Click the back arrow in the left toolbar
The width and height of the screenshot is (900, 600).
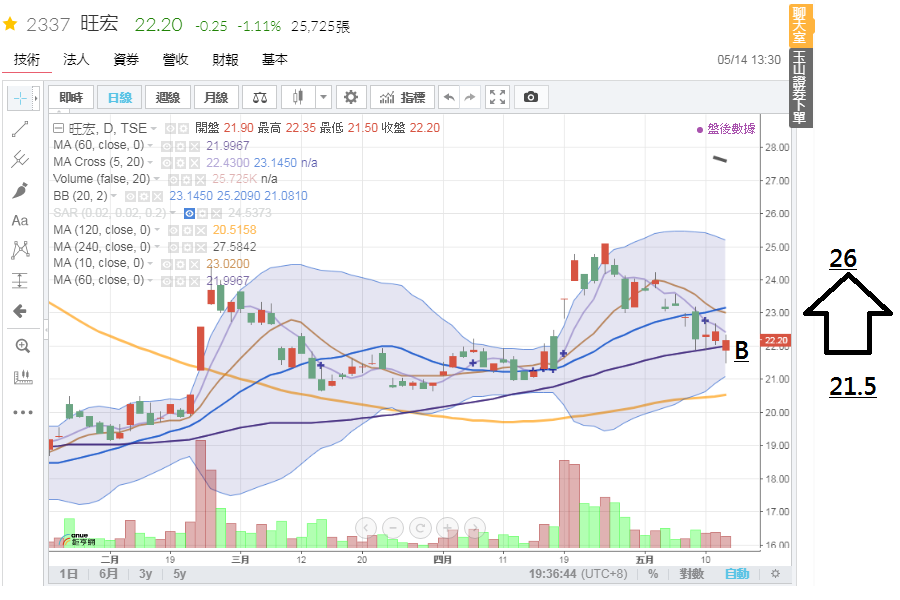coord(20,311)
